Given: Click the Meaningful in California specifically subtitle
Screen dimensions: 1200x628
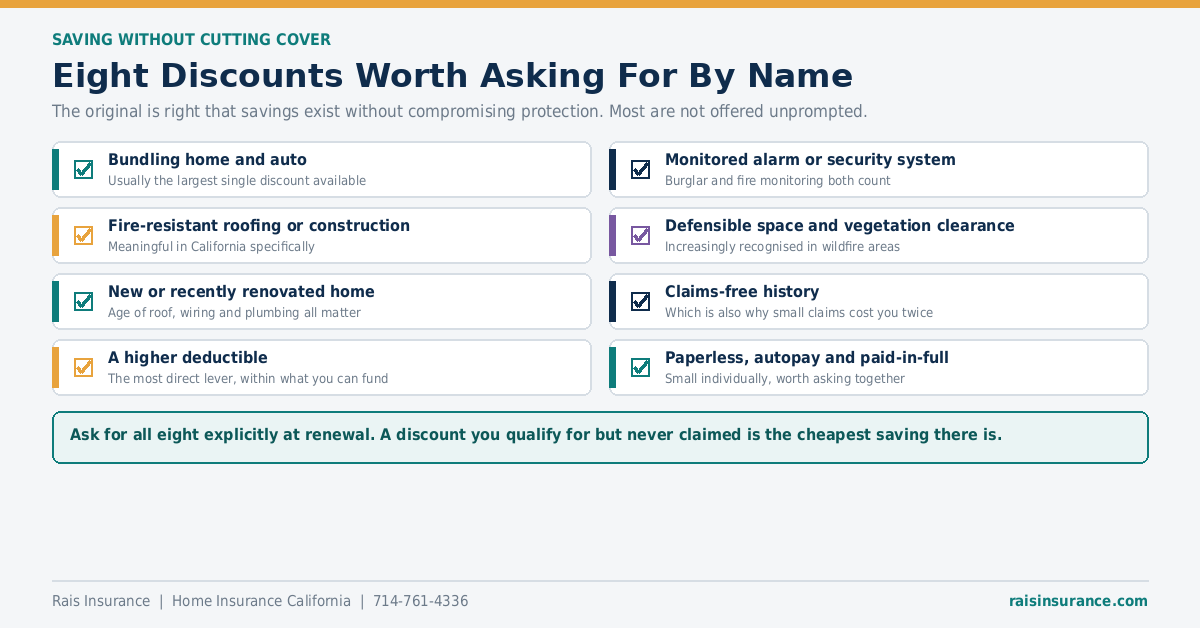Looking at the screenshot, I should coord(211,247).
